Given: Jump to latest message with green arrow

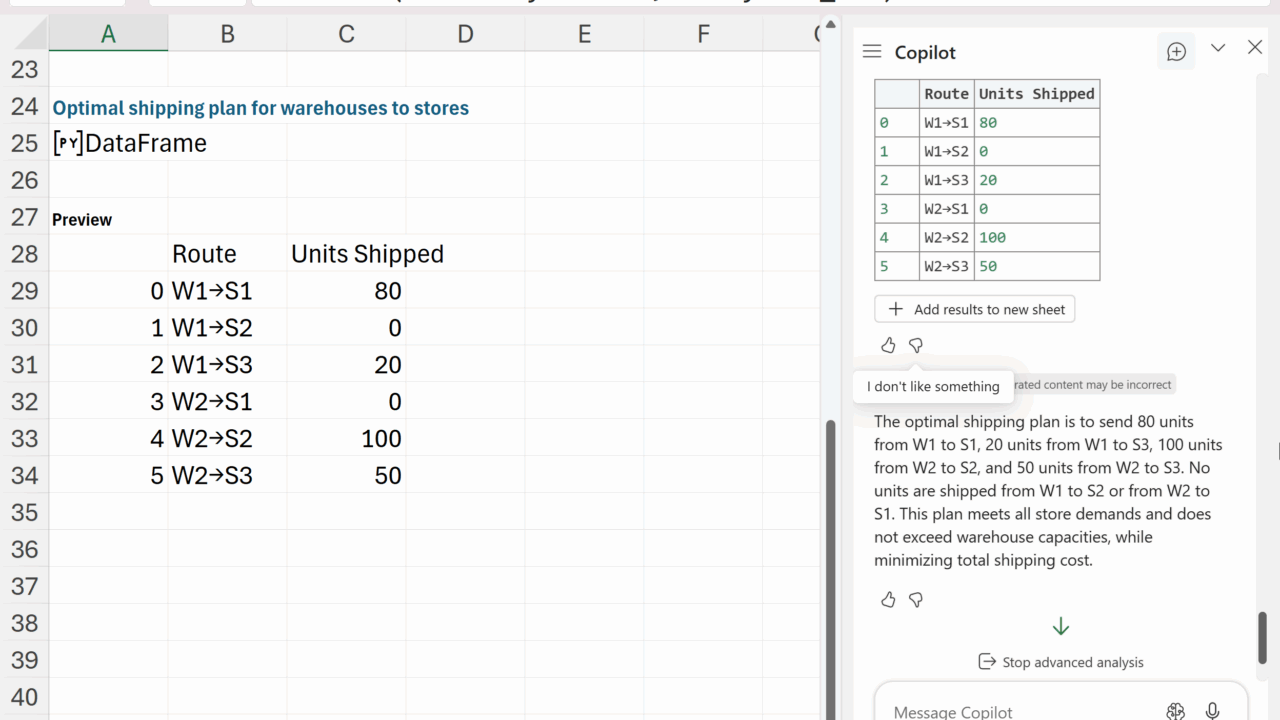Looking at the screenshot, I should pyautogui.click(x=1061, y=627).
